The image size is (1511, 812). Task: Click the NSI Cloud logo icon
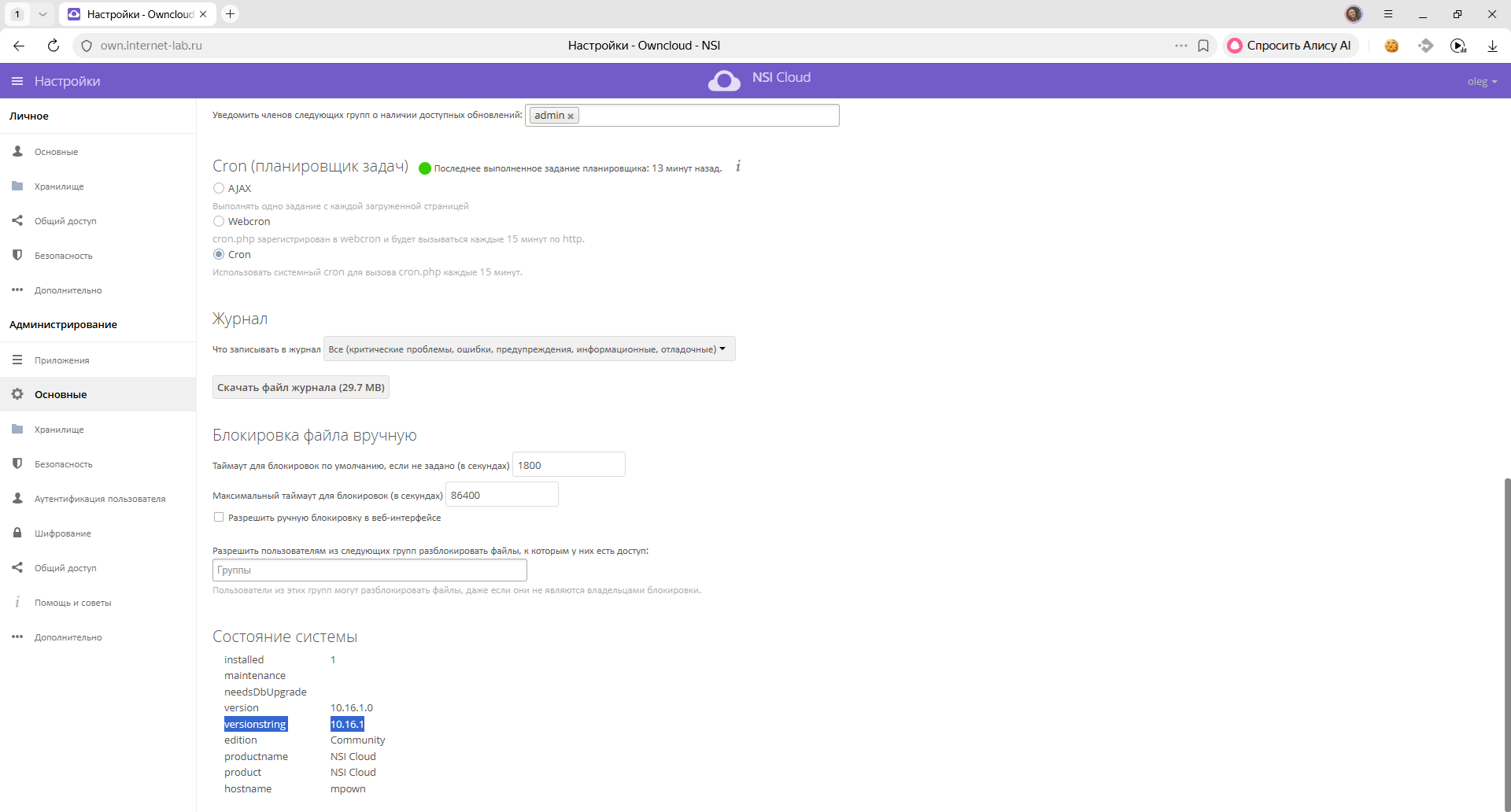click(724, 80)
